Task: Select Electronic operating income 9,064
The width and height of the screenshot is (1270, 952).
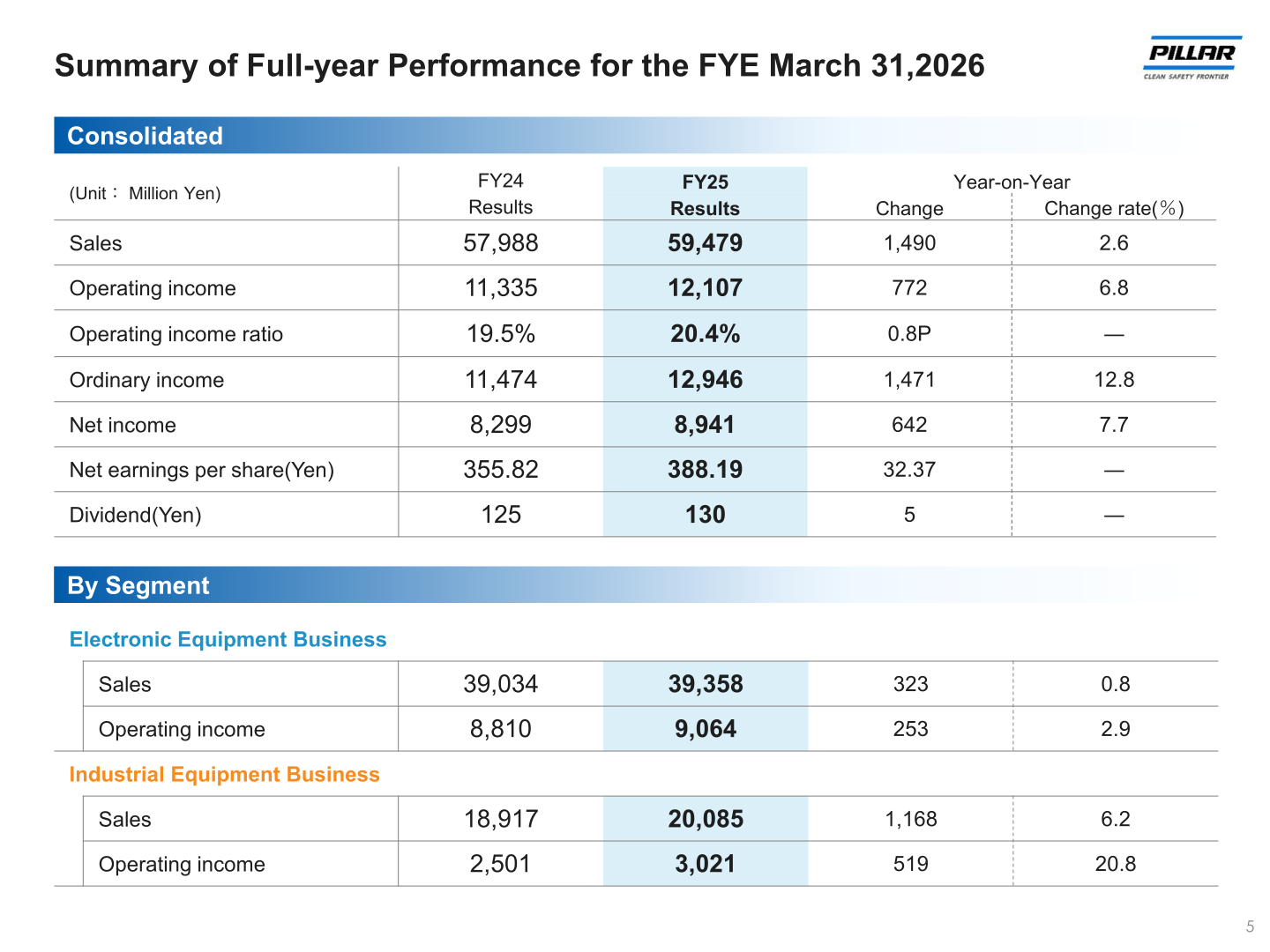Action: point(706,729)
